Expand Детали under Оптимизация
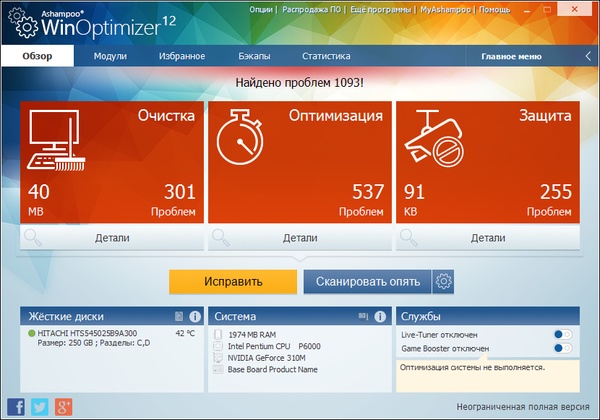The image size is (600, 420). 299,238
